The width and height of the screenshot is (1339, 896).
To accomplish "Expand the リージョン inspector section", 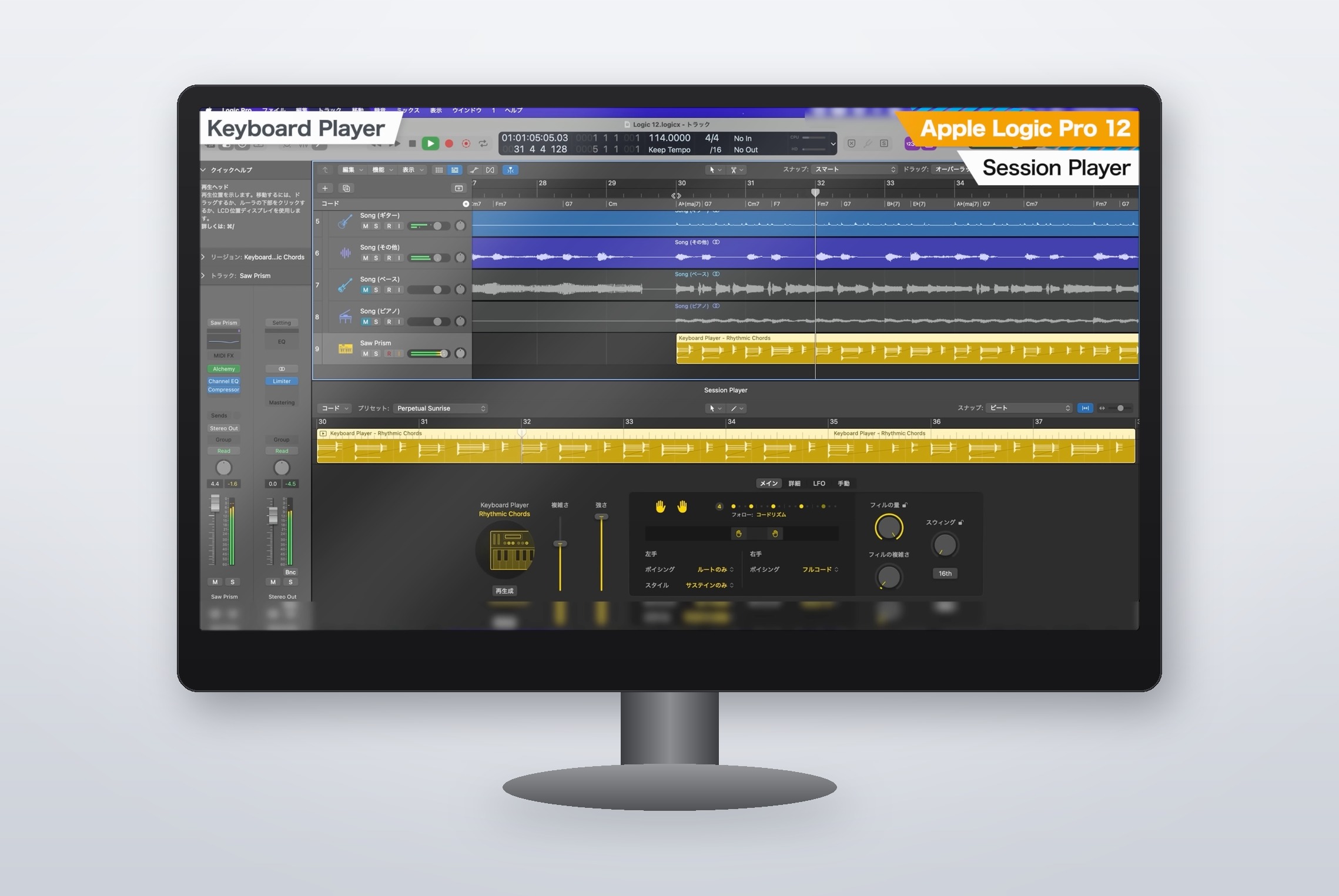I will [203, 257].
